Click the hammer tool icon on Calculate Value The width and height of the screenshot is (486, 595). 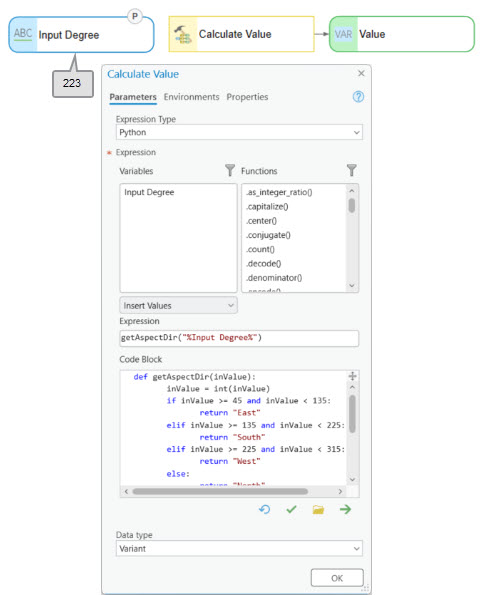click(x=182, y=35)
